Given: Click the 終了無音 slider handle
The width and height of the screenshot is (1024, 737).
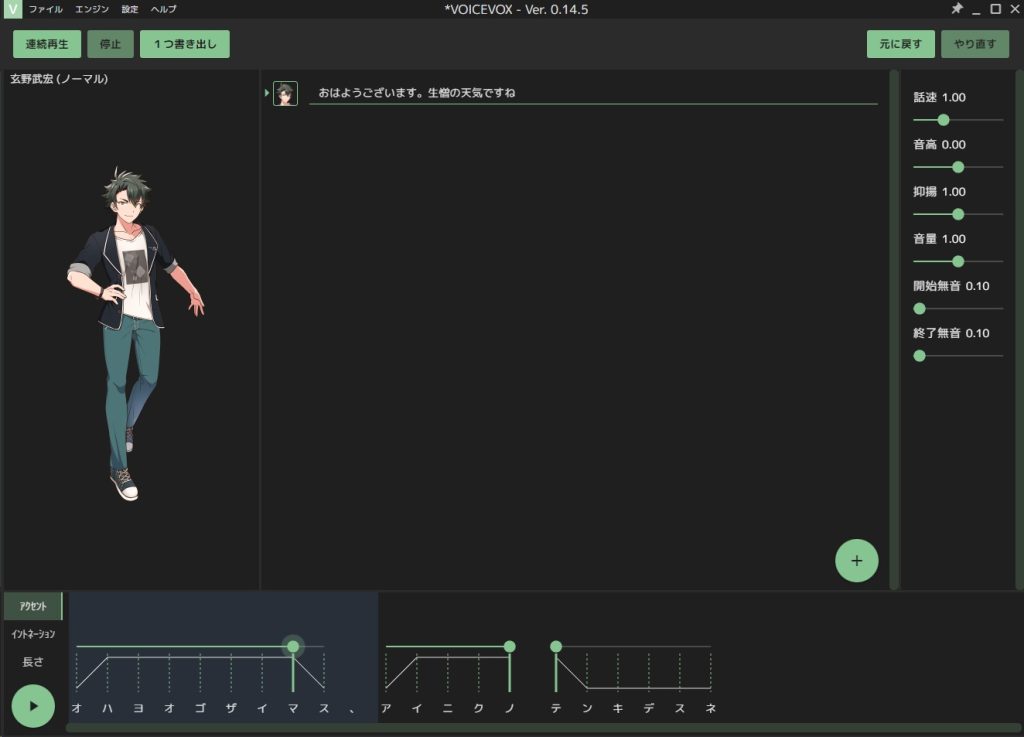Looking at the screenshot, I should 920,356.
